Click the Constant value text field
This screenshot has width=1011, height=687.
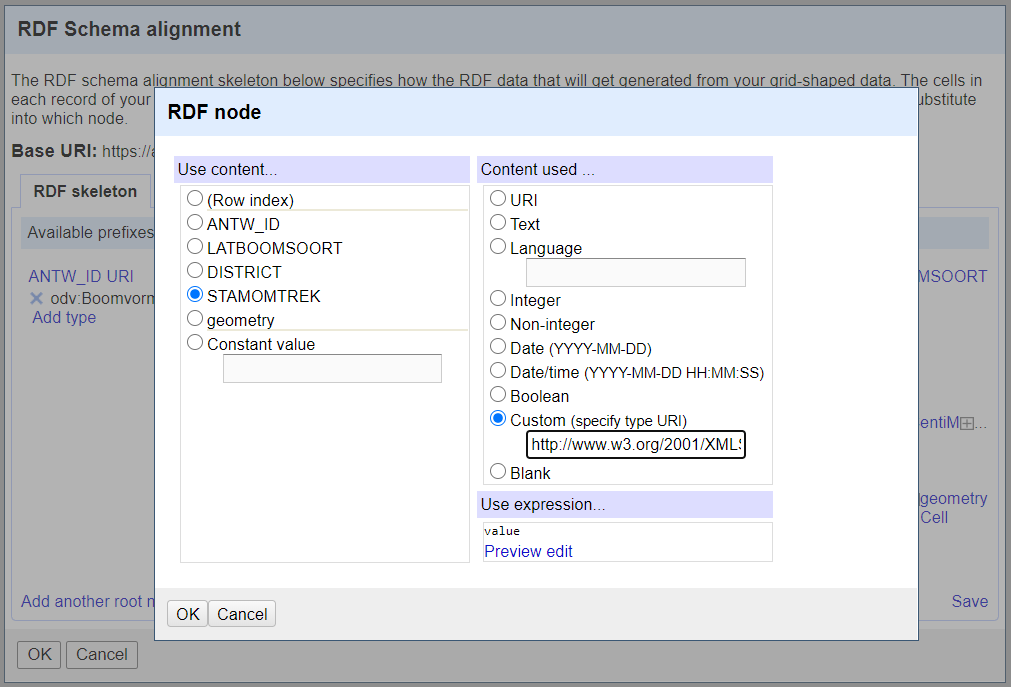pyautogui.click(x=332, y=368)
